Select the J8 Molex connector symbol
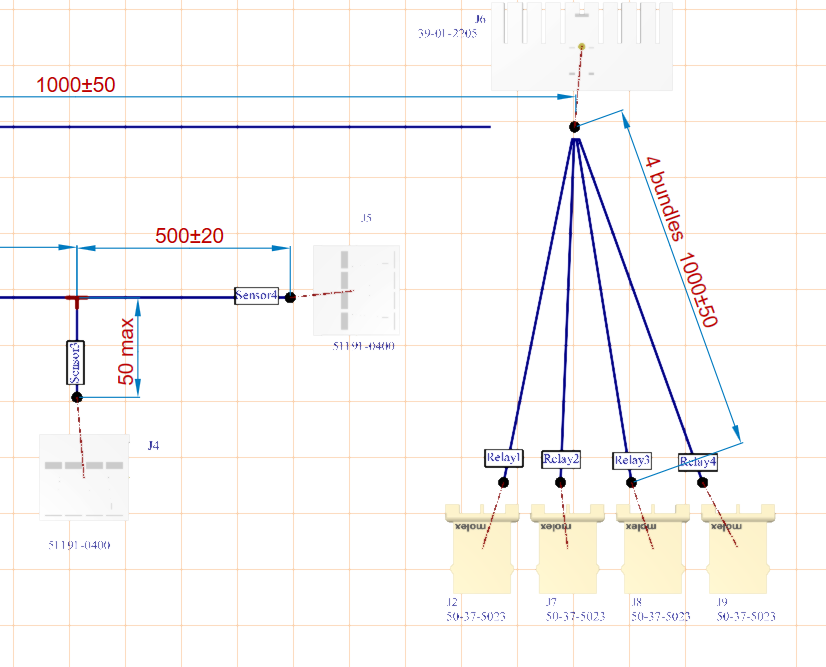 [651, 548]
